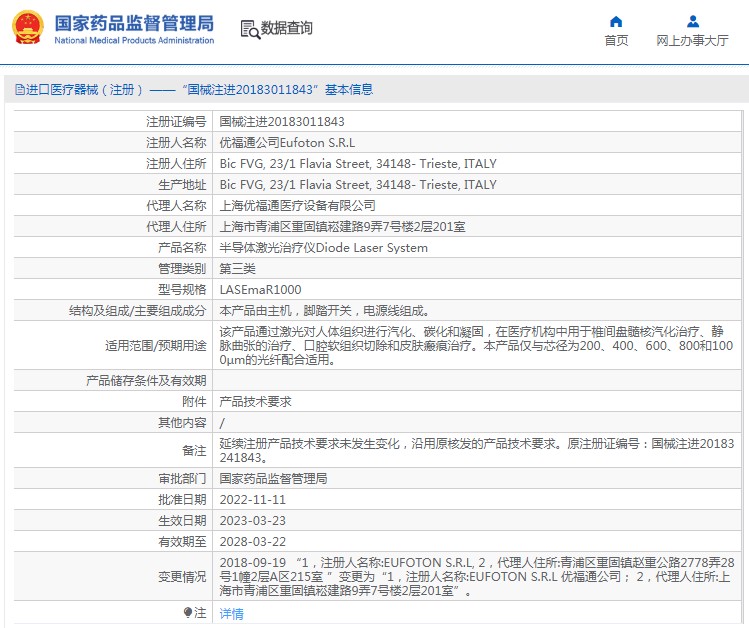Click registration number 国械注进20183011843 in table
This screenshot has width=749, height=628.
274,121
